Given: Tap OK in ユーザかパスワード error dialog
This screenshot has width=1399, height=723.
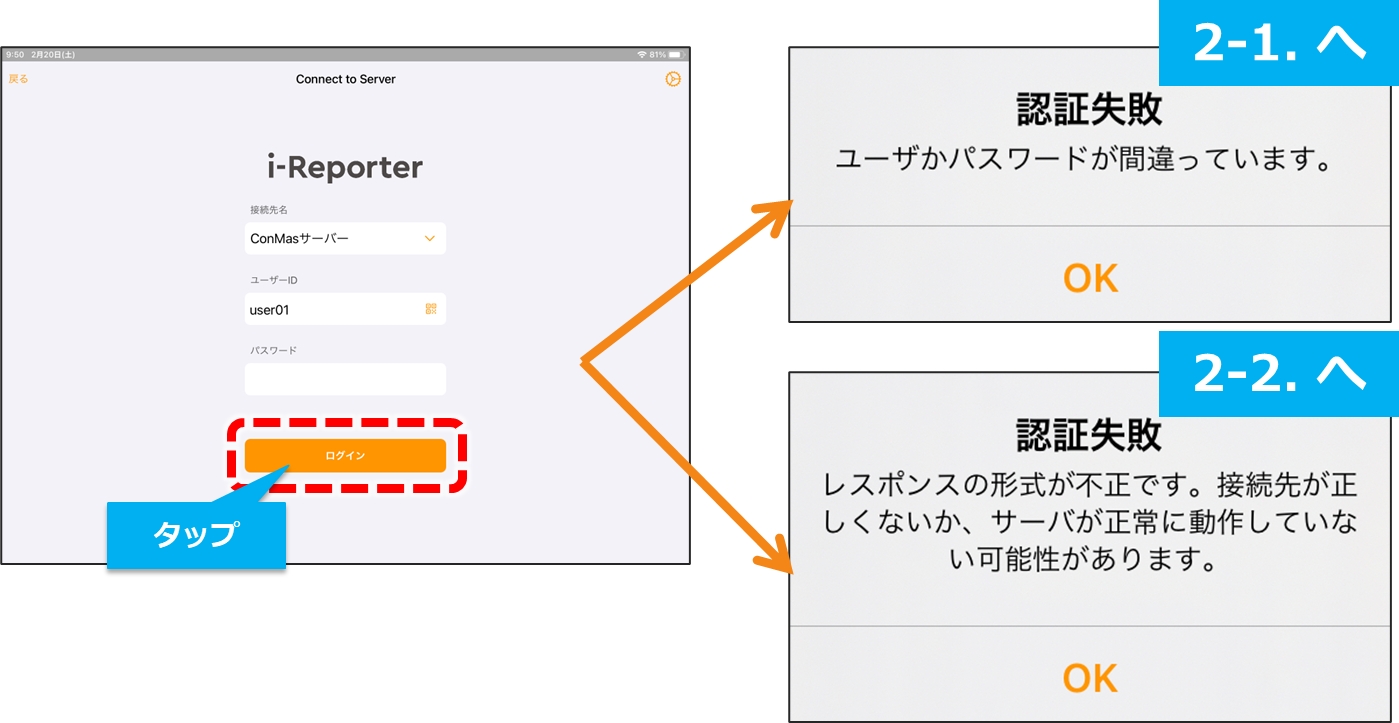Looking at the screenshot, I should point(1091,278).
